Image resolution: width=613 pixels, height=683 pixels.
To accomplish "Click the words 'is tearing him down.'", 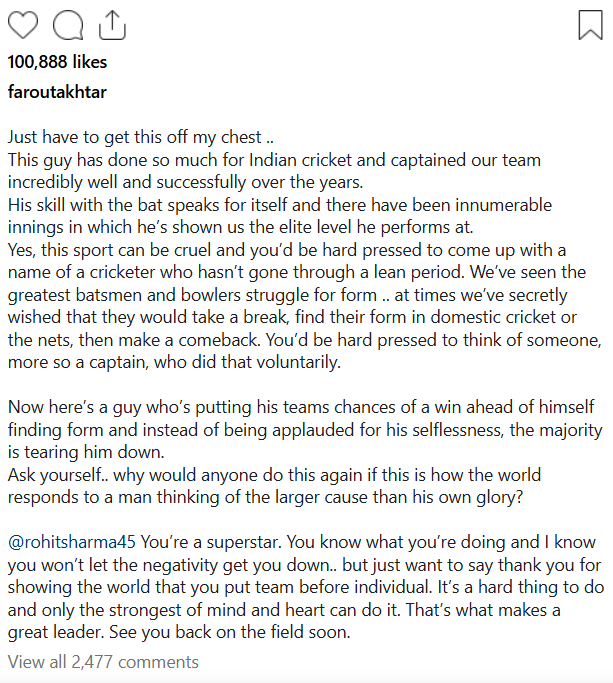I will (86, 452).
